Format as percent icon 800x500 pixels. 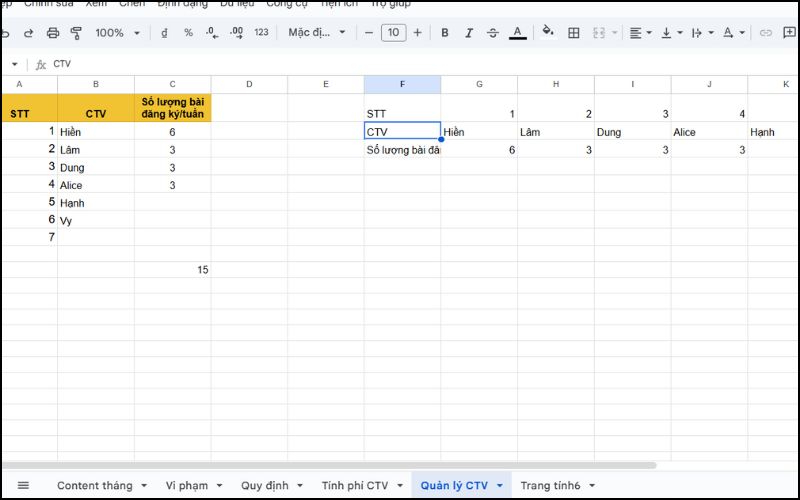(x=188, y=33)
